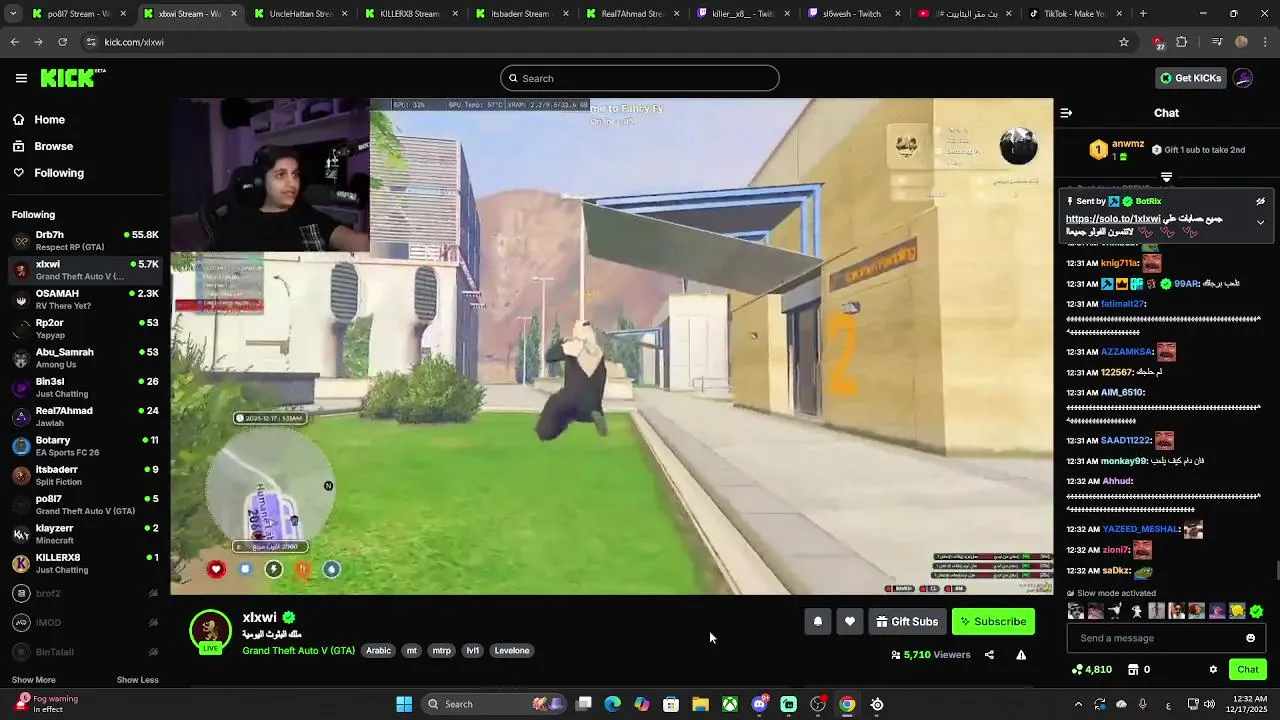Image resolution: width=1280 pixels, height=720 pixels.
Task: Report the stream using warning icon
Action: pyautogui.click(x=1021, y=655)
